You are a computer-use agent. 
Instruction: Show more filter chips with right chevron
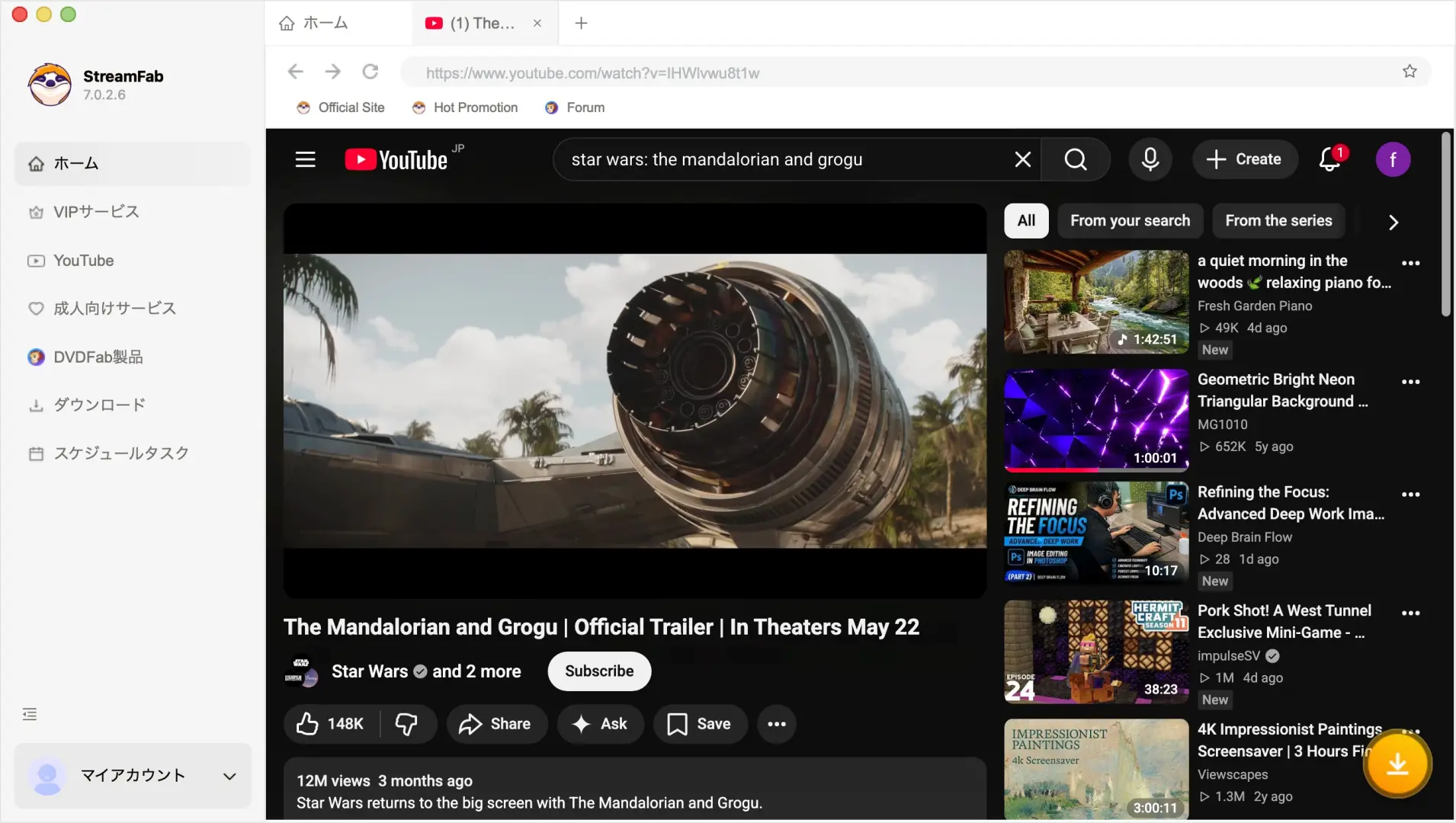pos(1393,222)
